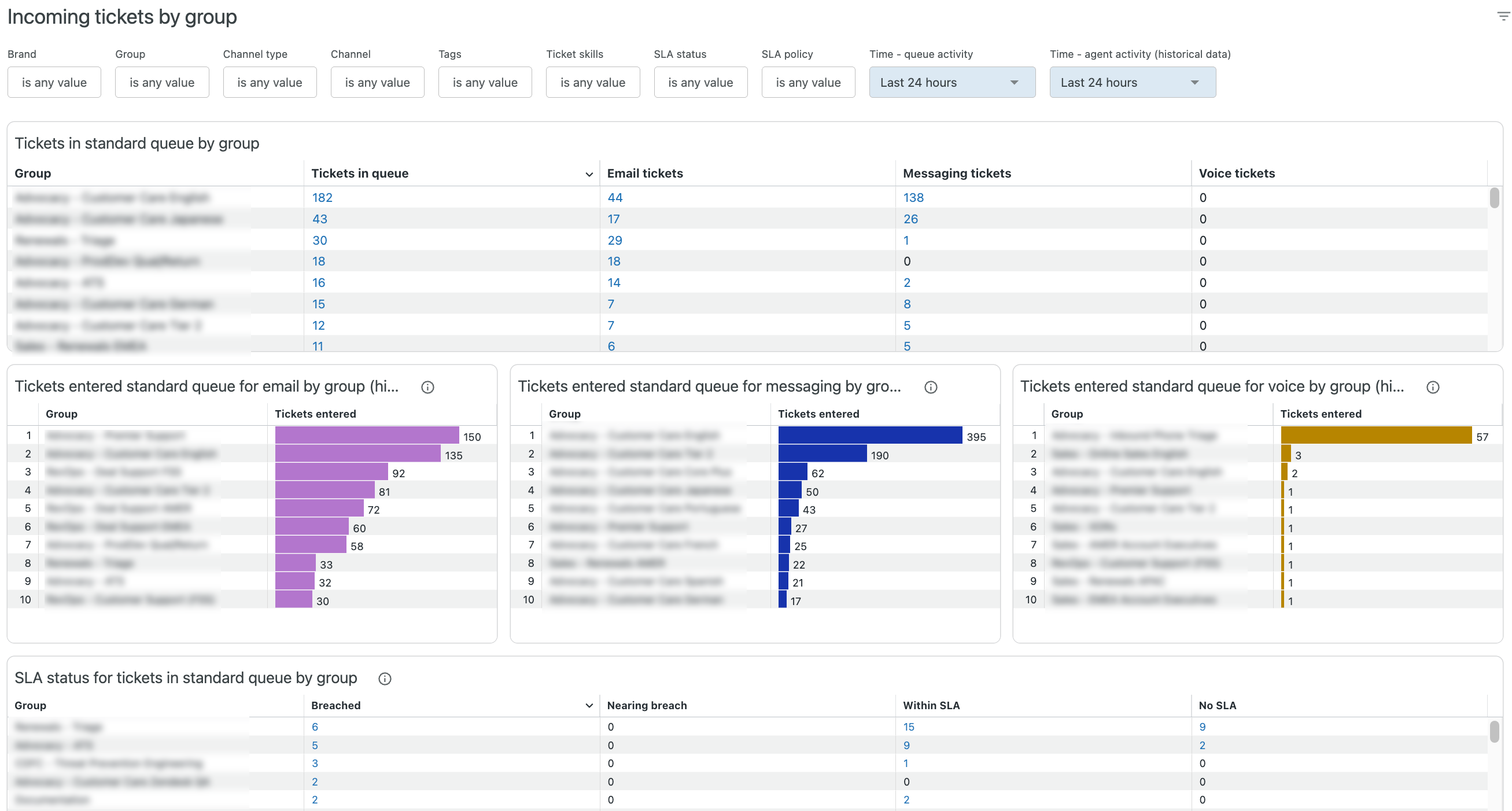Open the Channel type filter selector
1512x811 pixels.
(x=270, y=83)
